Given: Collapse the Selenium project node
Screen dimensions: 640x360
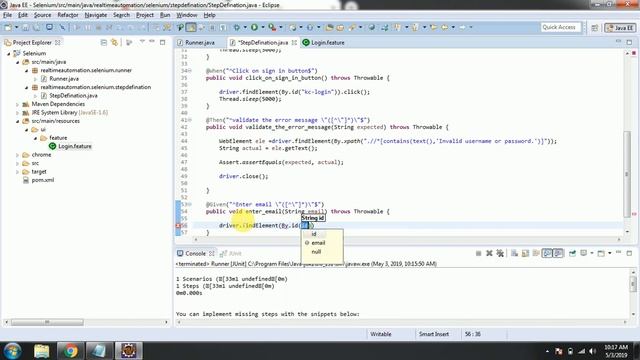Looking at the screenshot, I should 9,53.
